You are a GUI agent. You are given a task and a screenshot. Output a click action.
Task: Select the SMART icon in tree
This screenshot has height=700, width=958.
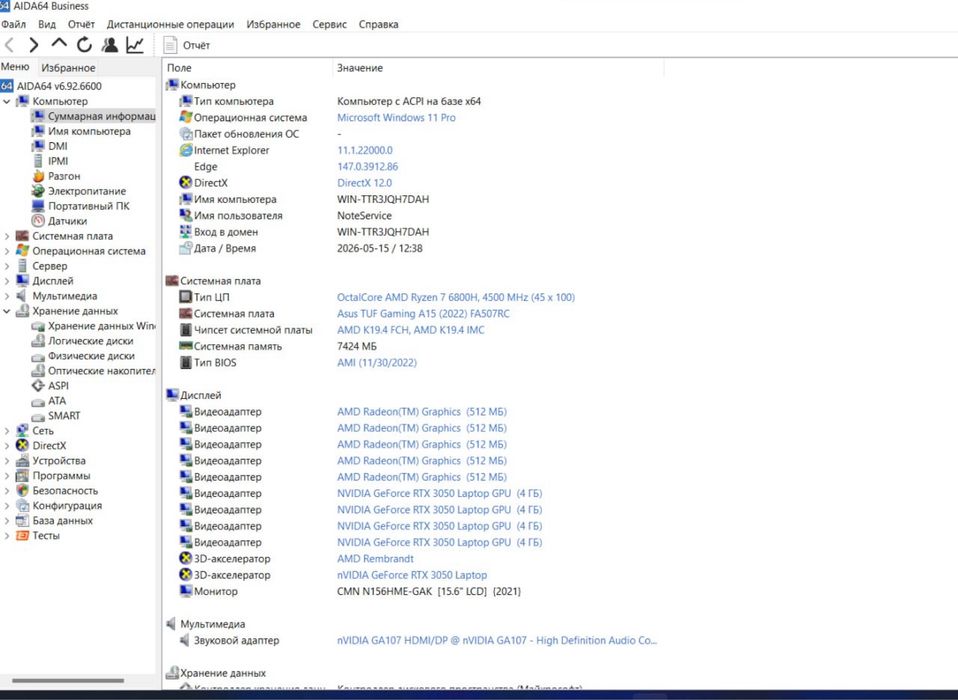[38, 416]
